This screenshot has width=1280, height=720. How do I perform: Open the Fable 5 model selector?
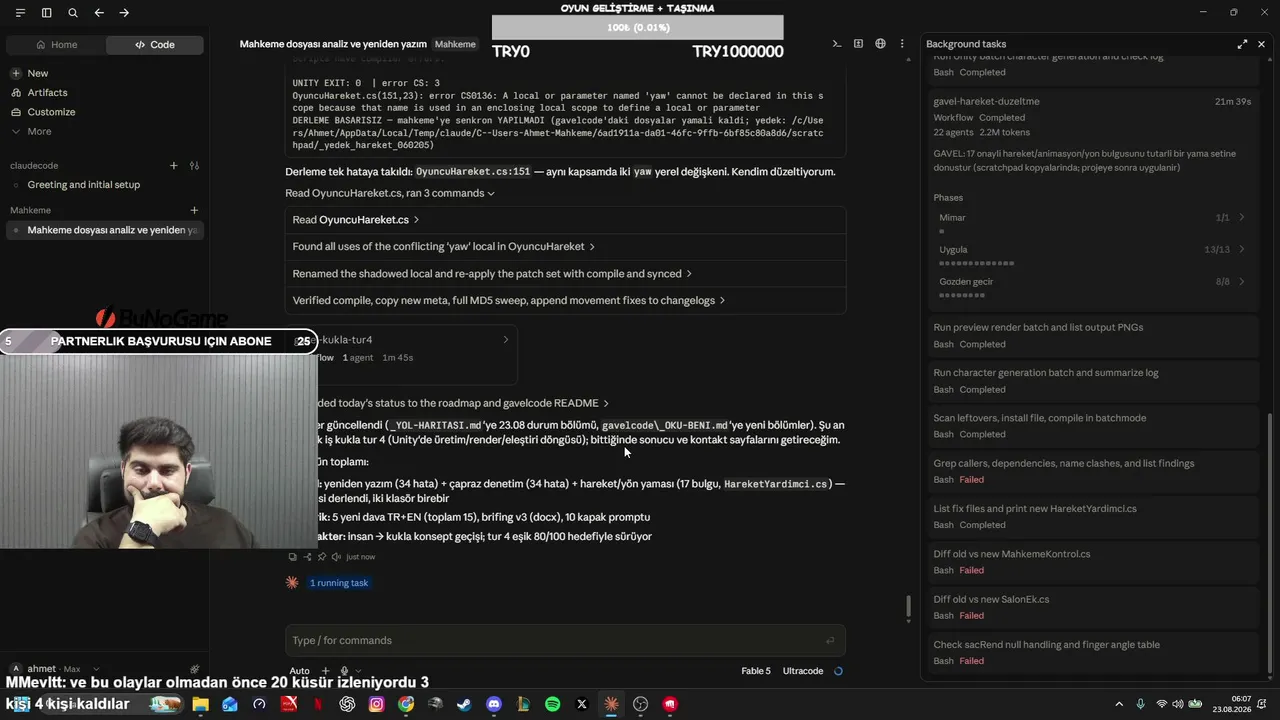(756, 671)
